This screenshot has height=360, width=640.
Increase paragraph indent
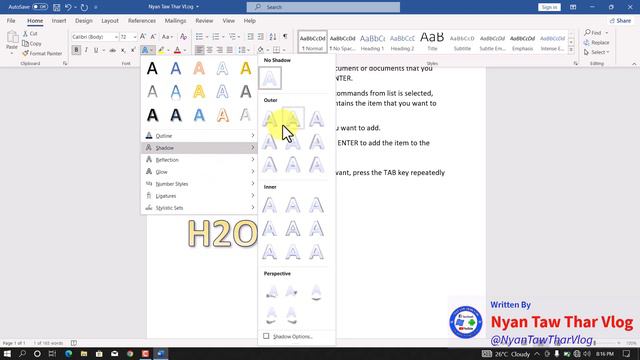click(261, 37)
